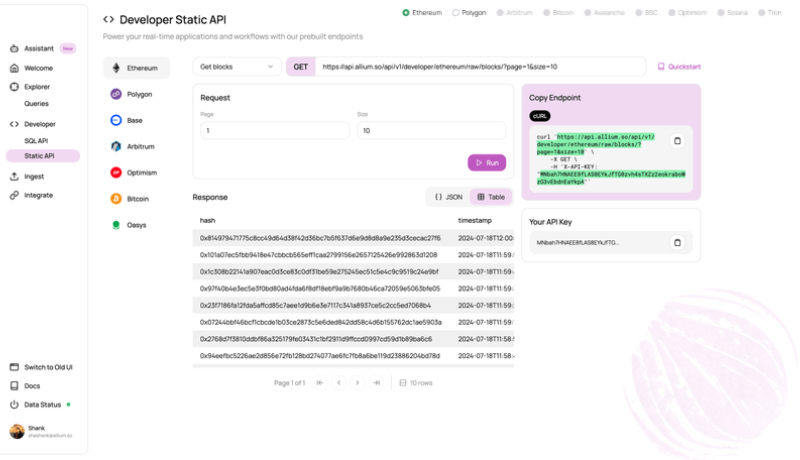Switch response view to Table tab
800x460 pixels.
[x=491, y=197]
